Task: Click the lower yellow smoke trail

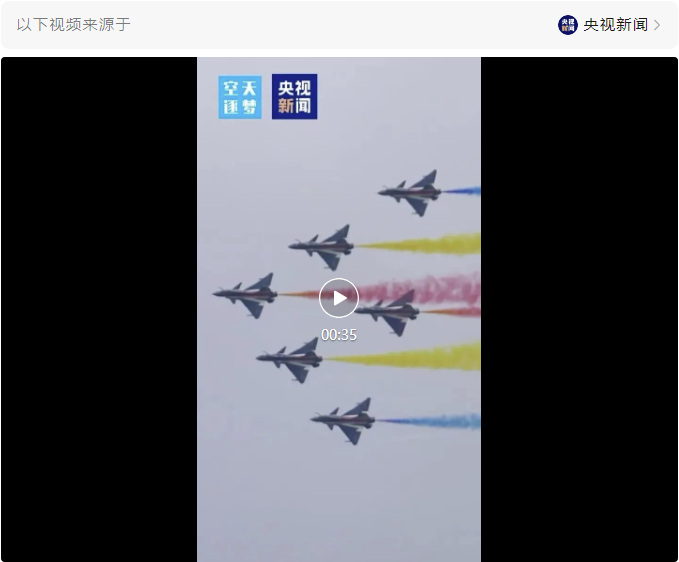Action: (x=405, y=357)
